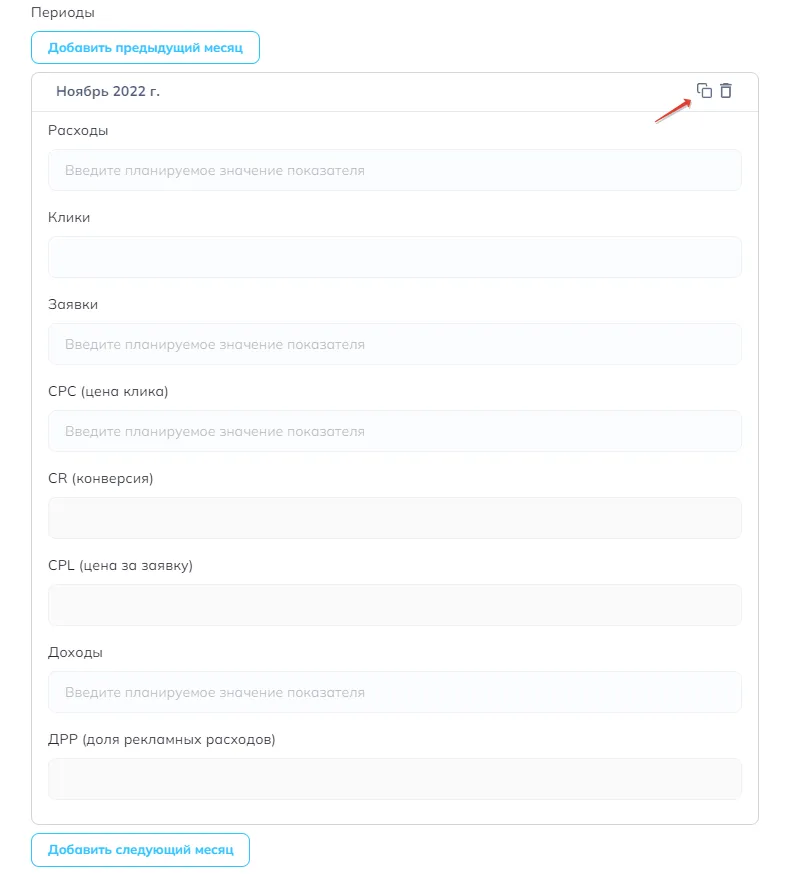This screenshot has width=789, height=874.
Task: Click the Клики field label
Action: 69,217
